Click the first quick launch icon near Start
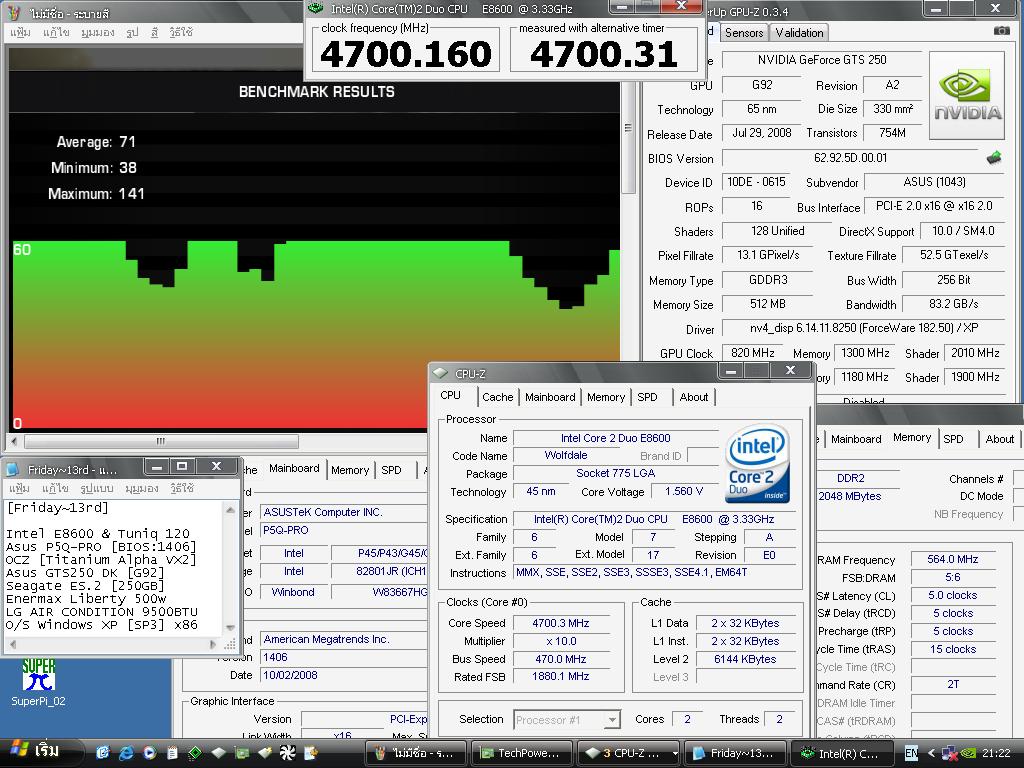Viewport: 1024px width, 768px height. tap(103, 753)
